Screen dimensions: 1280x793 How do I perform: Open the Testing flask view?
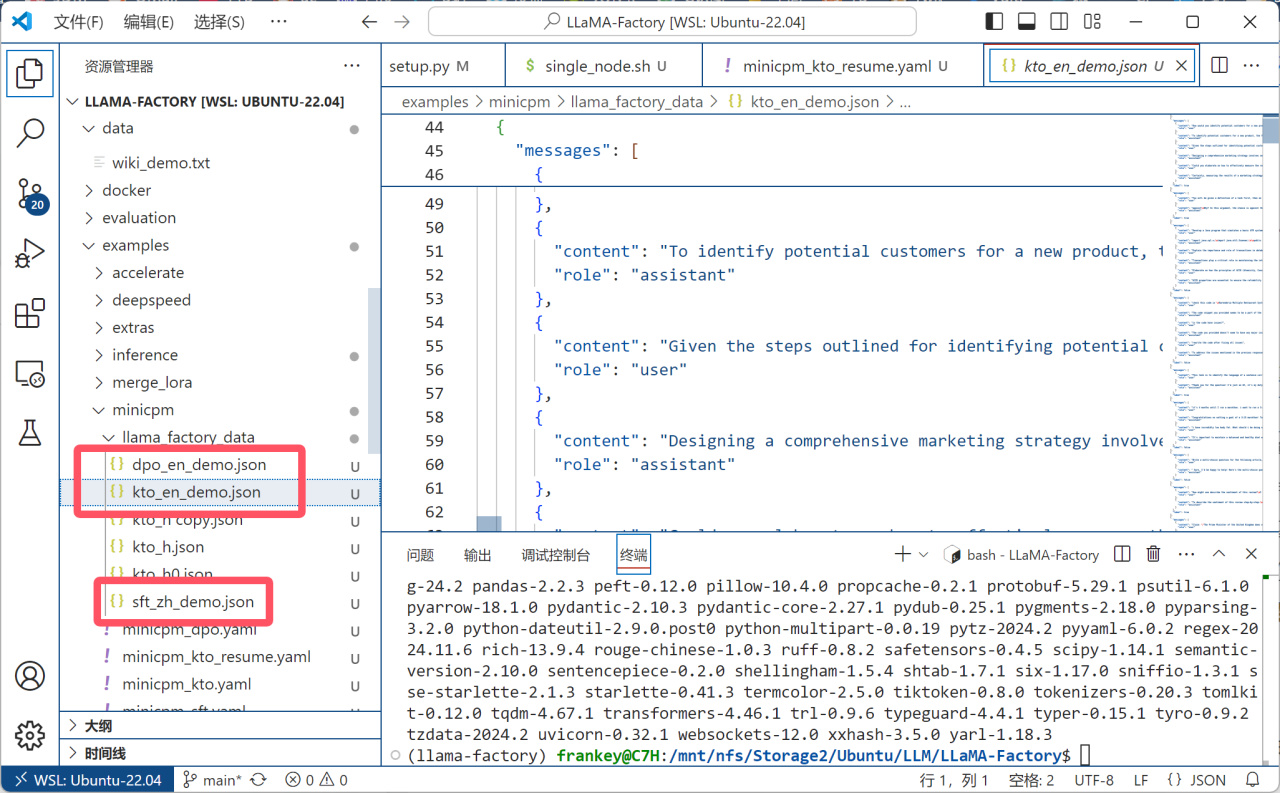click(x=30, y=433)
